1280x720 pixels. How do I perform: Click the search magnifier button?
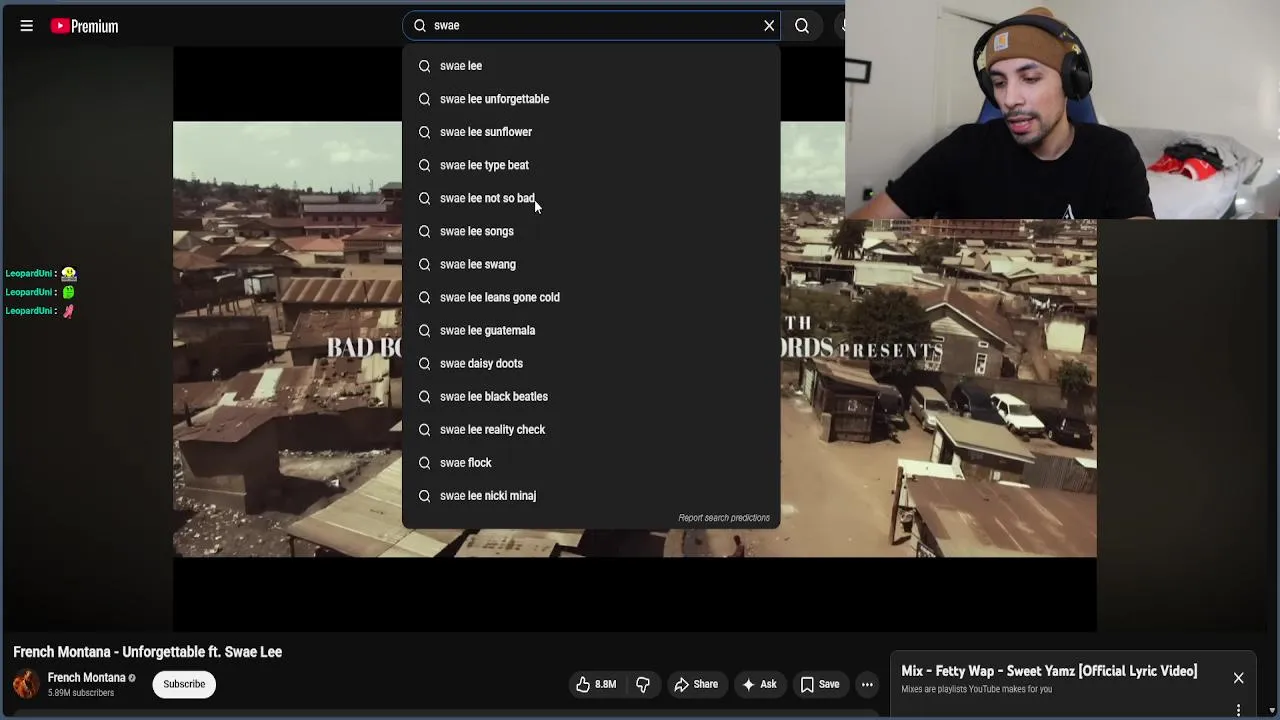coord(802,26)
